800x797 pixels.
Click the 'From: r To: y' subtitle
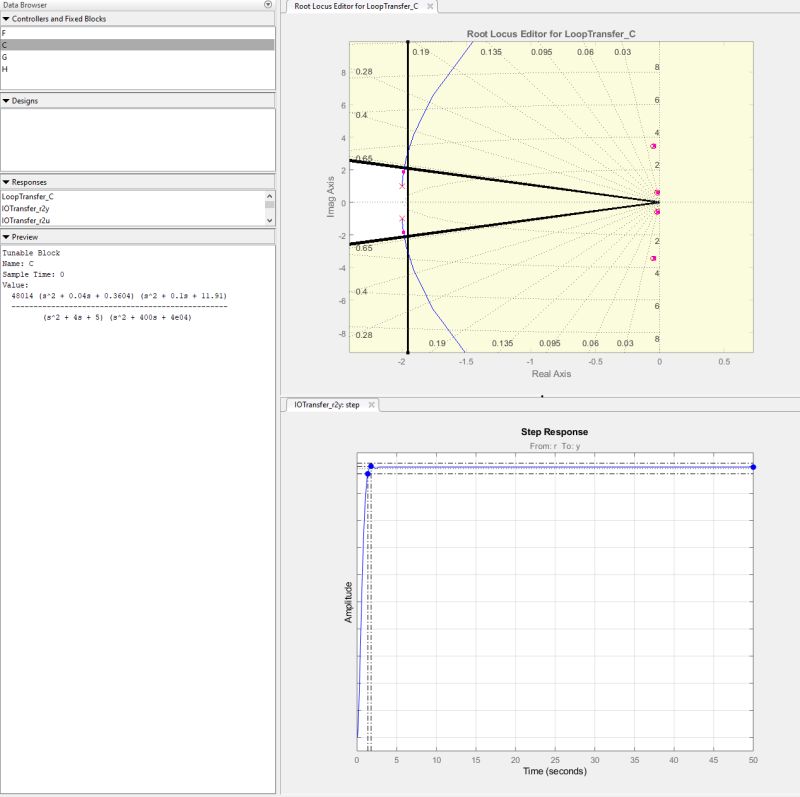point(555,446)
